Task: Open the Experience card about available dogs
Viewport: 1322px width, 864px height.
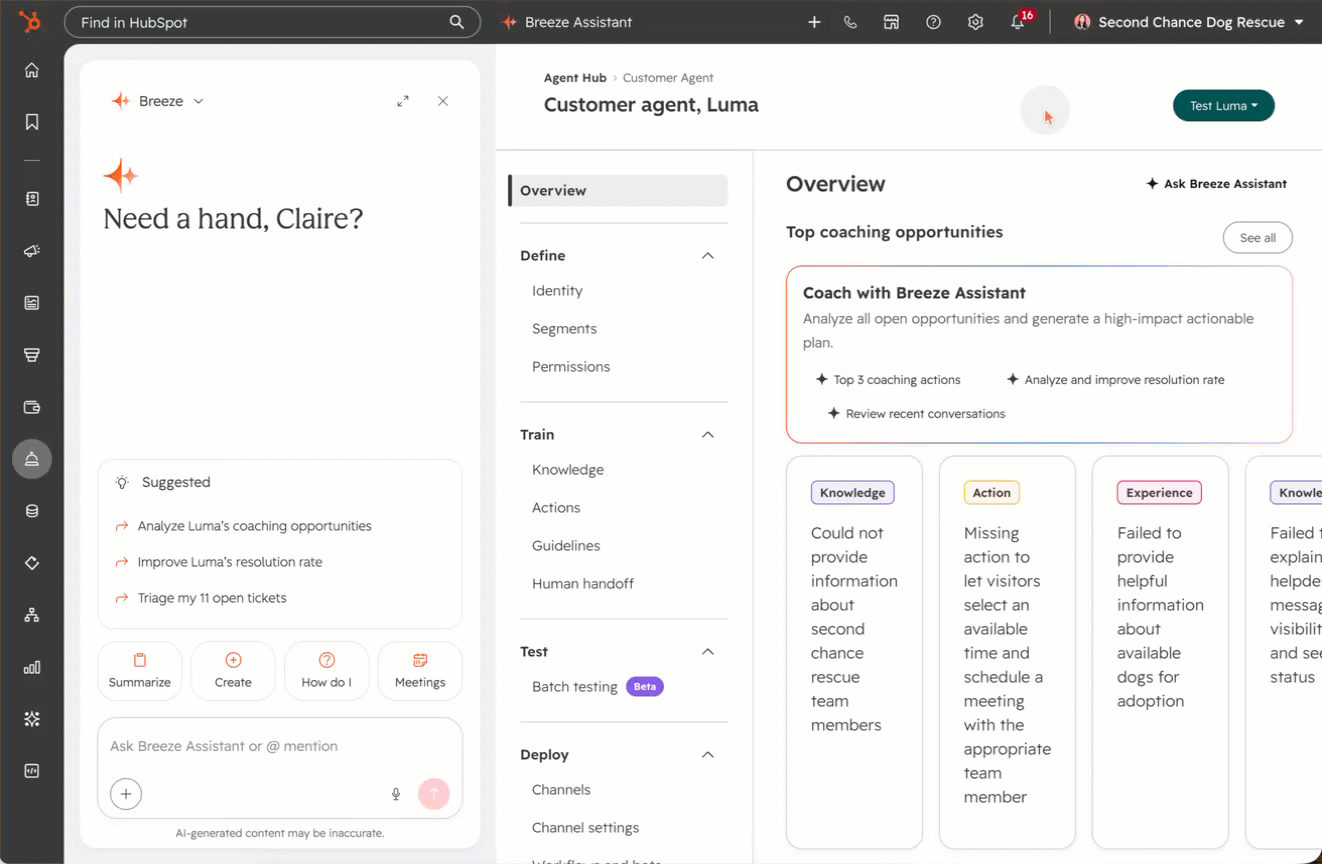Action: [1160, 652]
